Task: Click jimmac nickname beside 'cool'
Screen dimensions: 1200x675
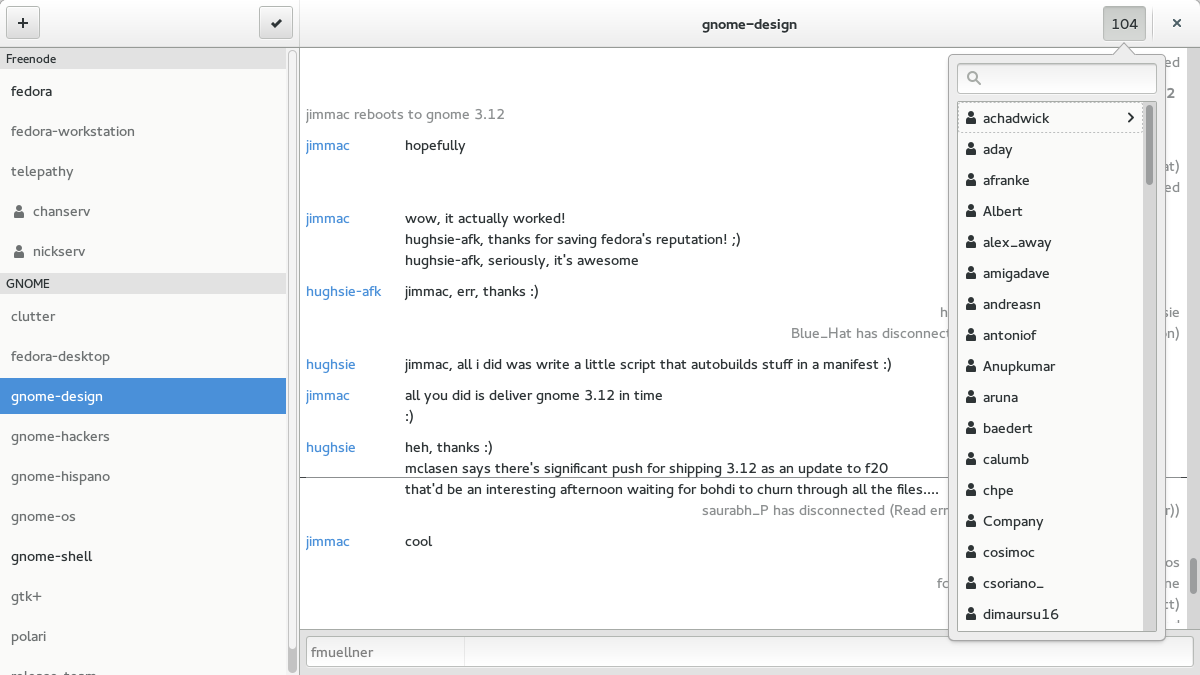Action: tap(328, 541)
